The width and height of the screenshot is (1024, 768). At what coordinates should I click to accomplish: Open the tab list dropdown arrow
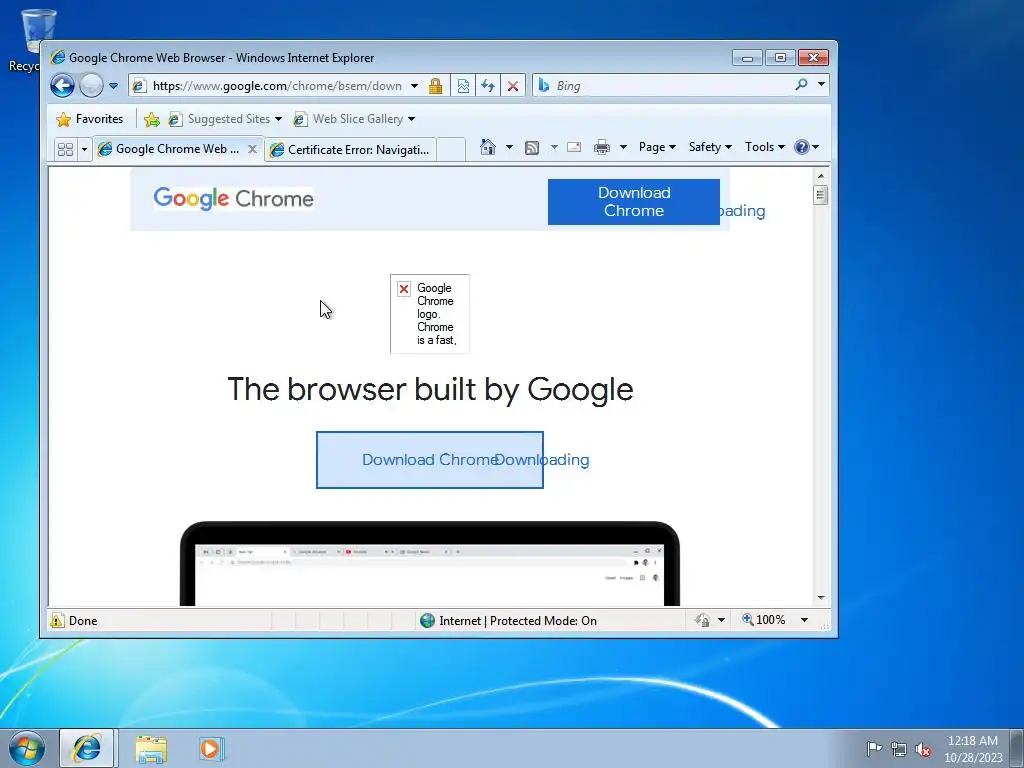point(84,150)
